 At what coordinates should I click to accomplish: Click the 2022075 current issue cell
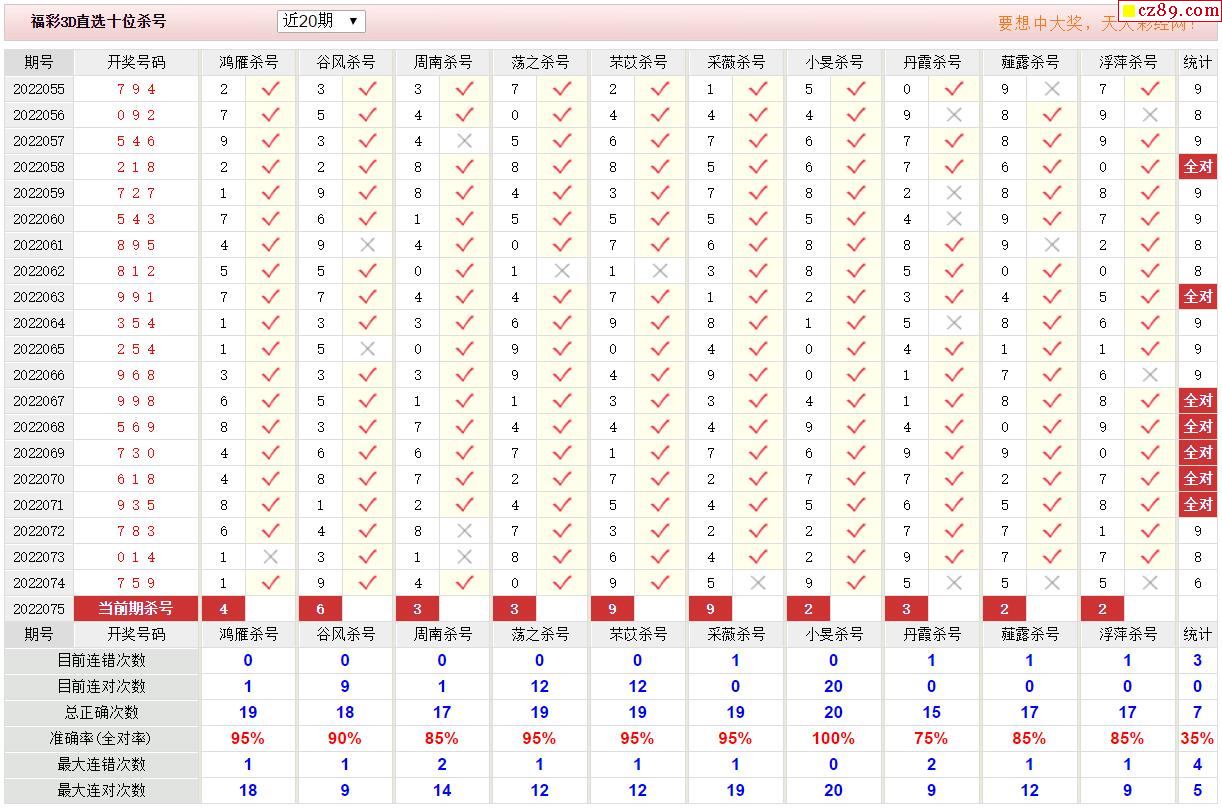39,609
